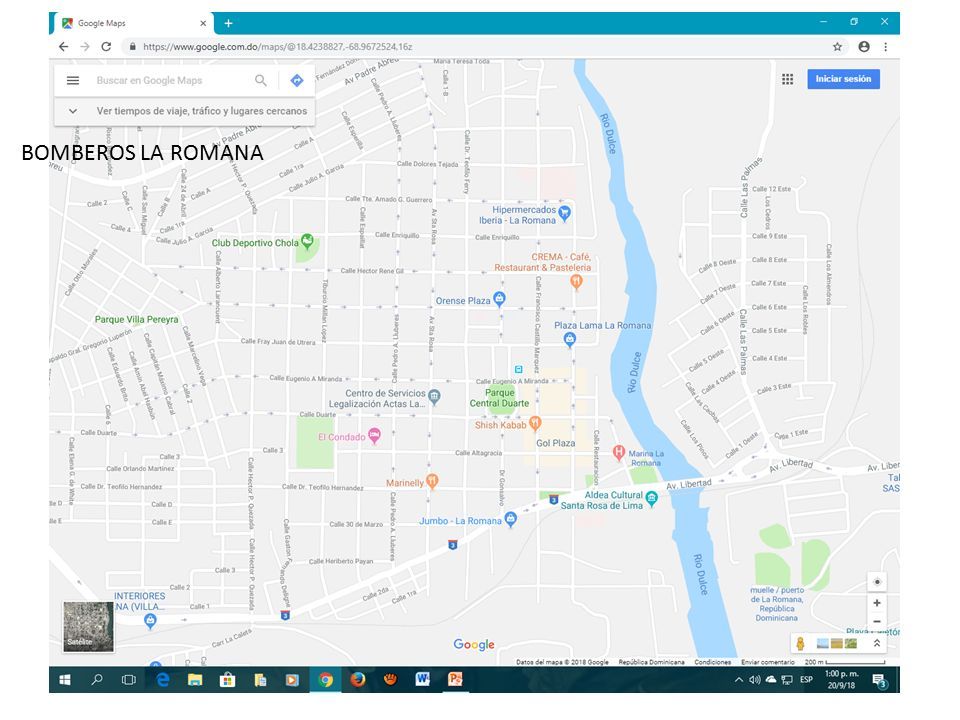
Task: Select the Google Maps browser tab
Action: [x=133, y=23]
